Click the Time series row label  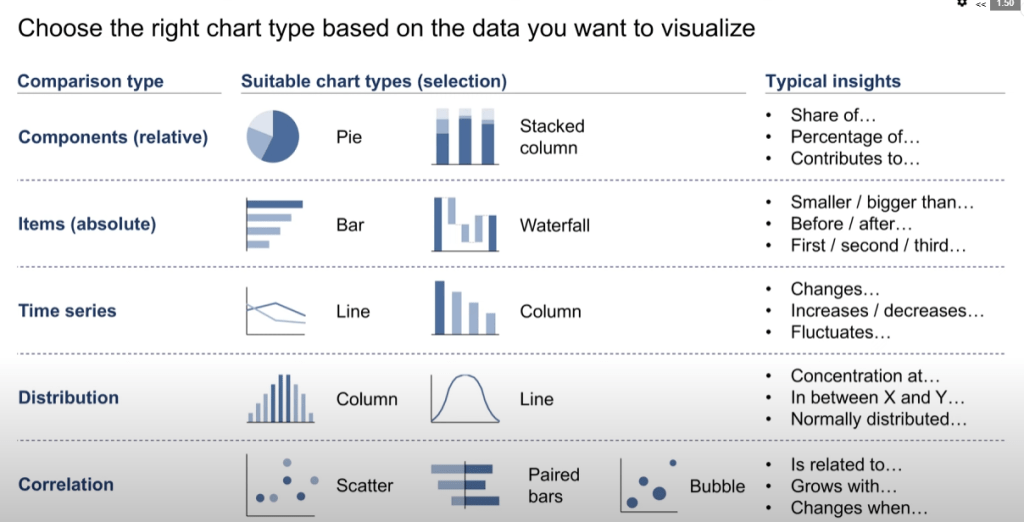point(67,311)
